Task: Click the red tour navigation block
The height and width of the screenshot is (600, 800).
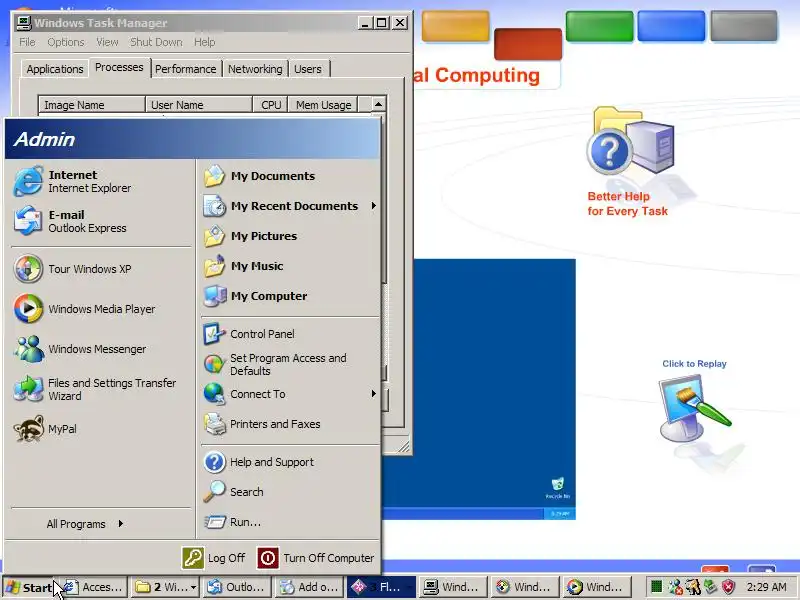Action: (528, 44)
